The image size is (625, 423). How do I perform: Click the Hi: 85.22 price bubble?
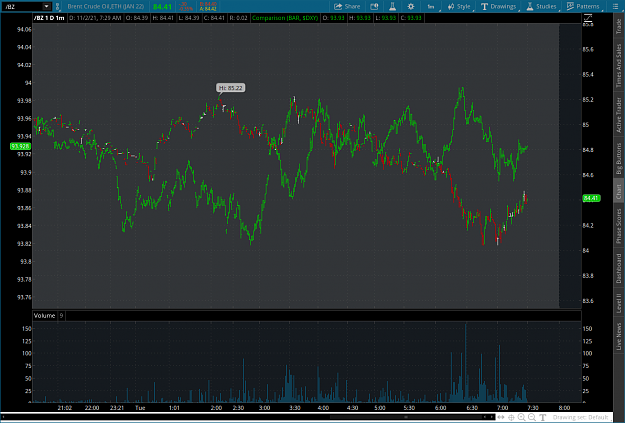pyautogui.click(x=230, y=88)
